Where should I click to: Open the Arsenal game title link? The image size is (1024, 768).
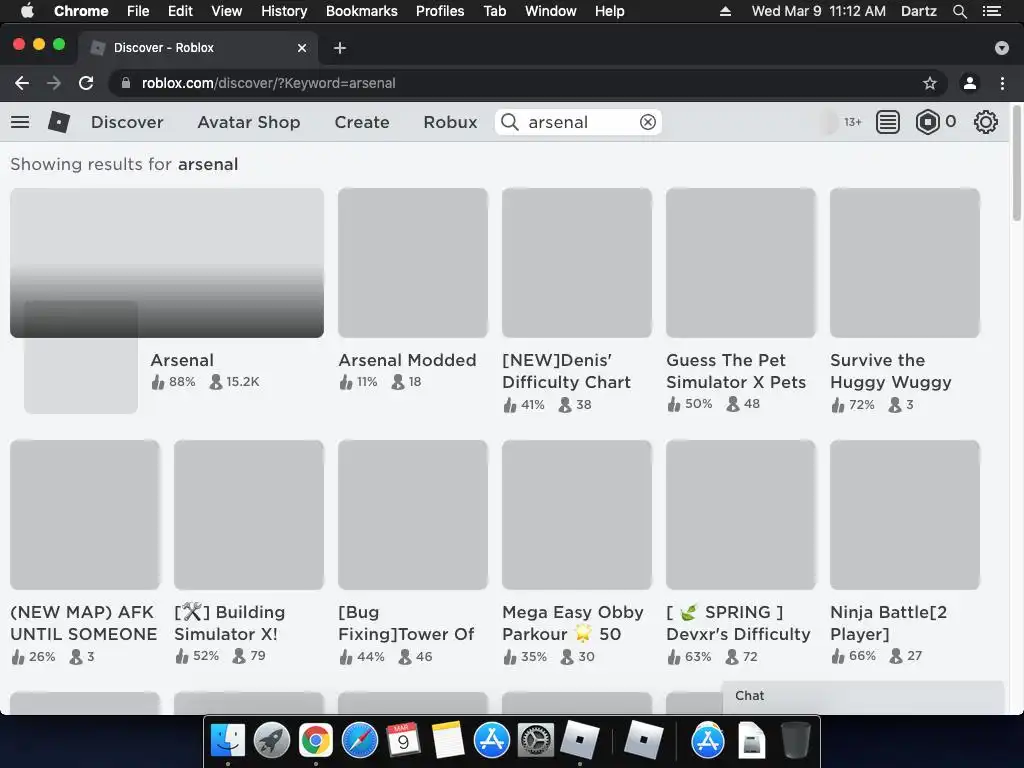(182, 360)
